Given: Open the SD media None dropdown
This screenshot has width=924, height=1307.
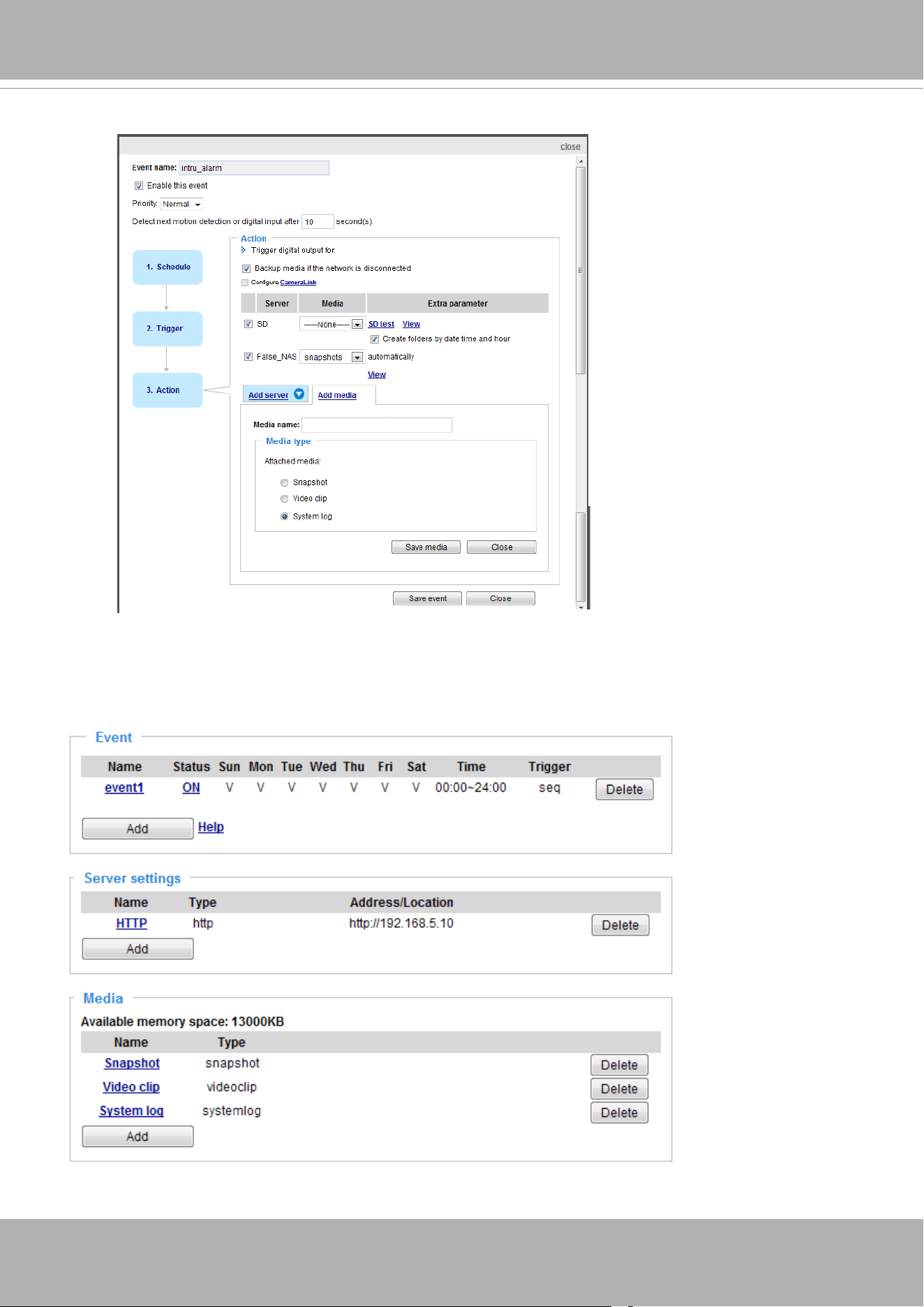Looking at the screenshot, I should [331, 325].
